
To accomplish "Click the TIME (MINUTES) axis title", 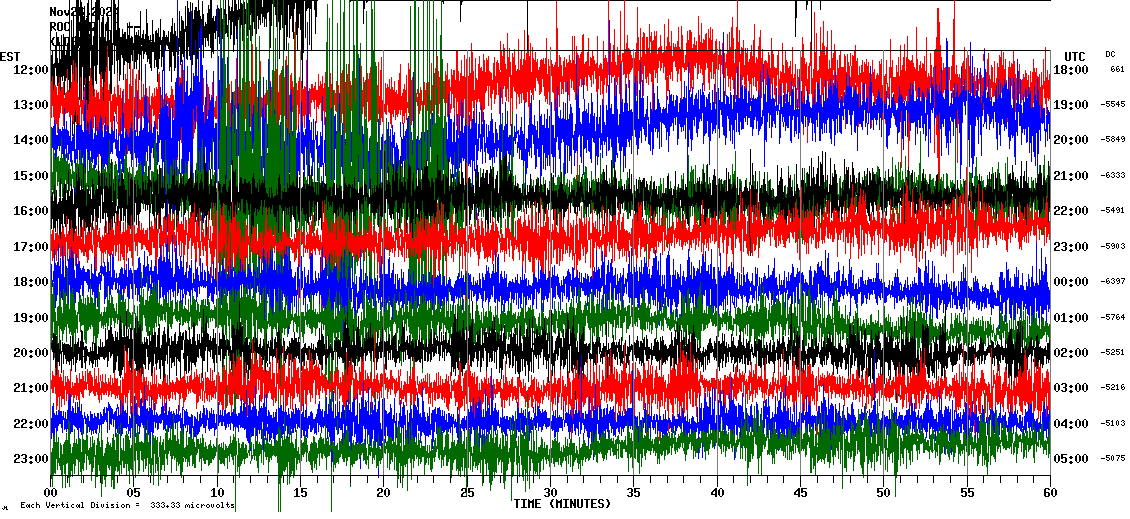I will tap(562, 504).
